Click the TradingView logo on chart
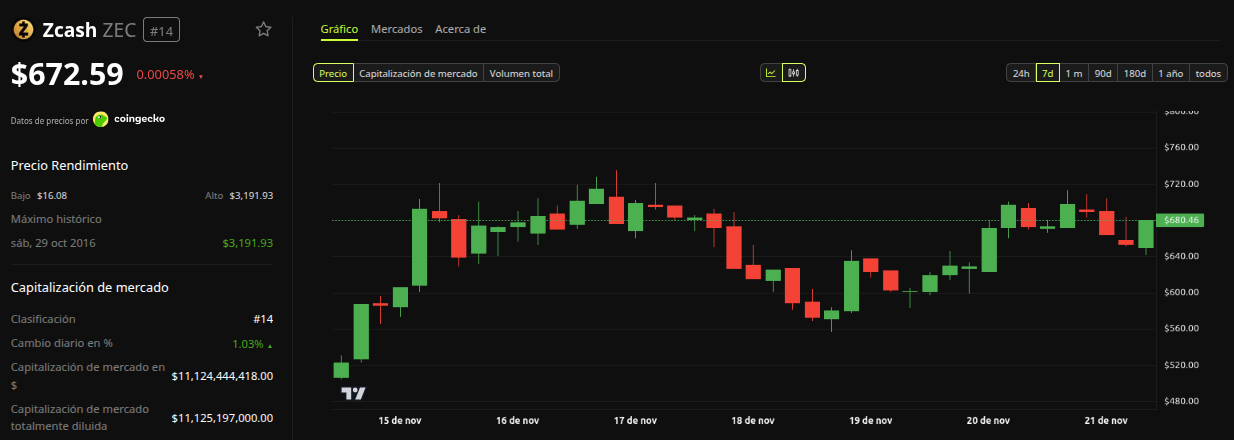 pyautogui.click(x=353, y=394)
